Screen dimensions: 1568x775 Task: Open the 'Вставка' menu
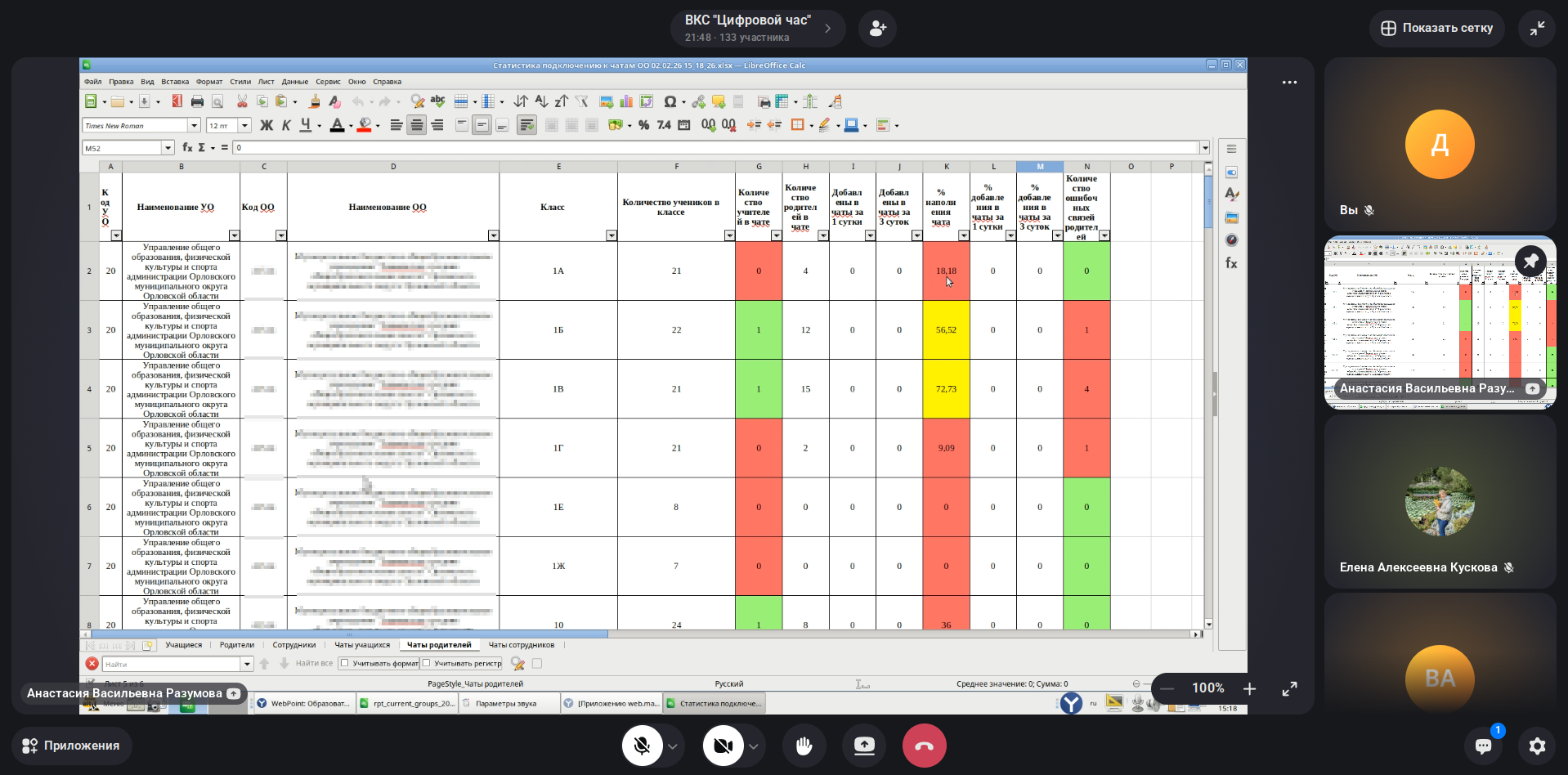pos(175,82)
